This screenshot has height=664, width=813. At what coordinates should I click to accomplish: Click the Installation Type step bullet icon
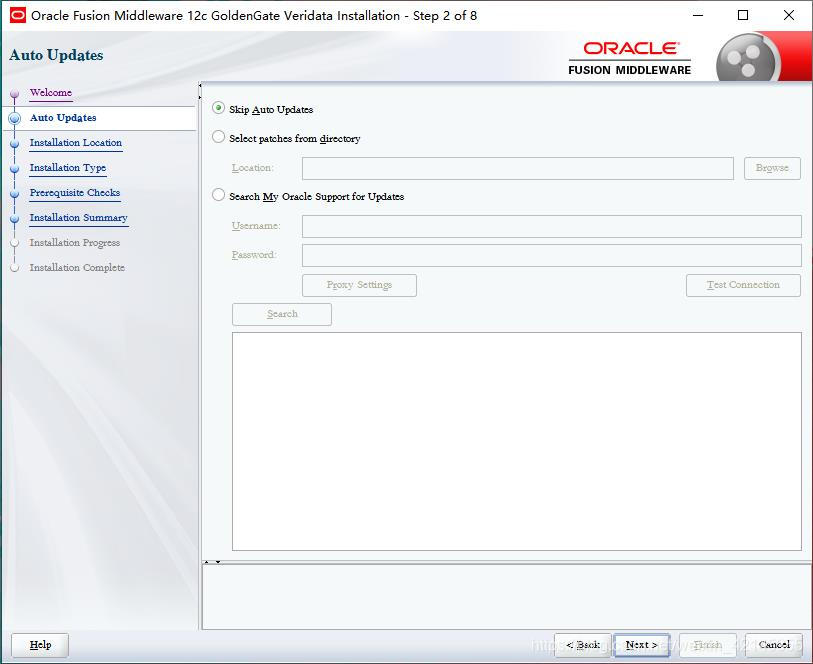click(x=15, y=168)
